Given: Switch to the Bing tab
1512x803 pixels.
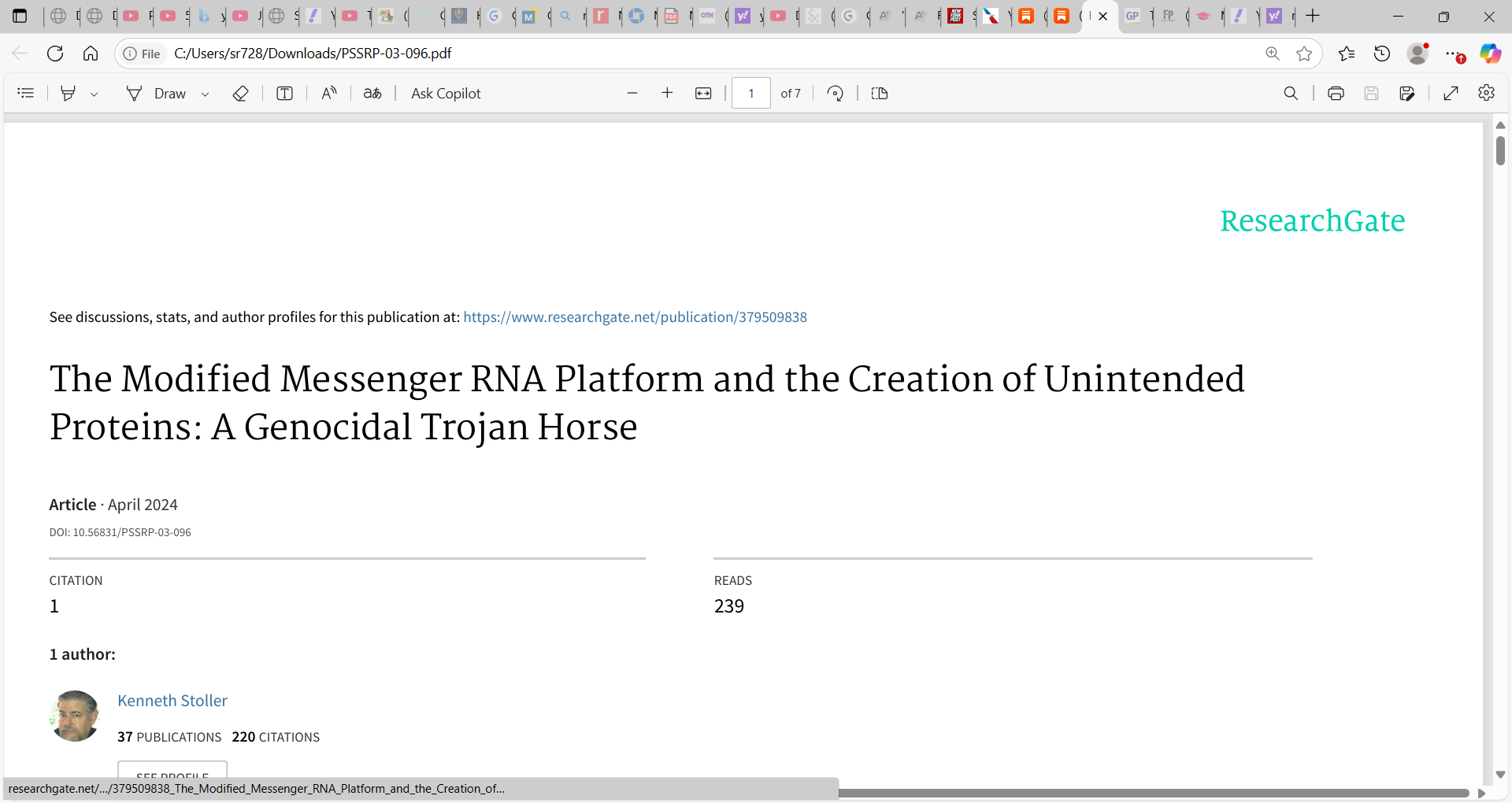Looking at the screenshot, I should pos(204,16).
